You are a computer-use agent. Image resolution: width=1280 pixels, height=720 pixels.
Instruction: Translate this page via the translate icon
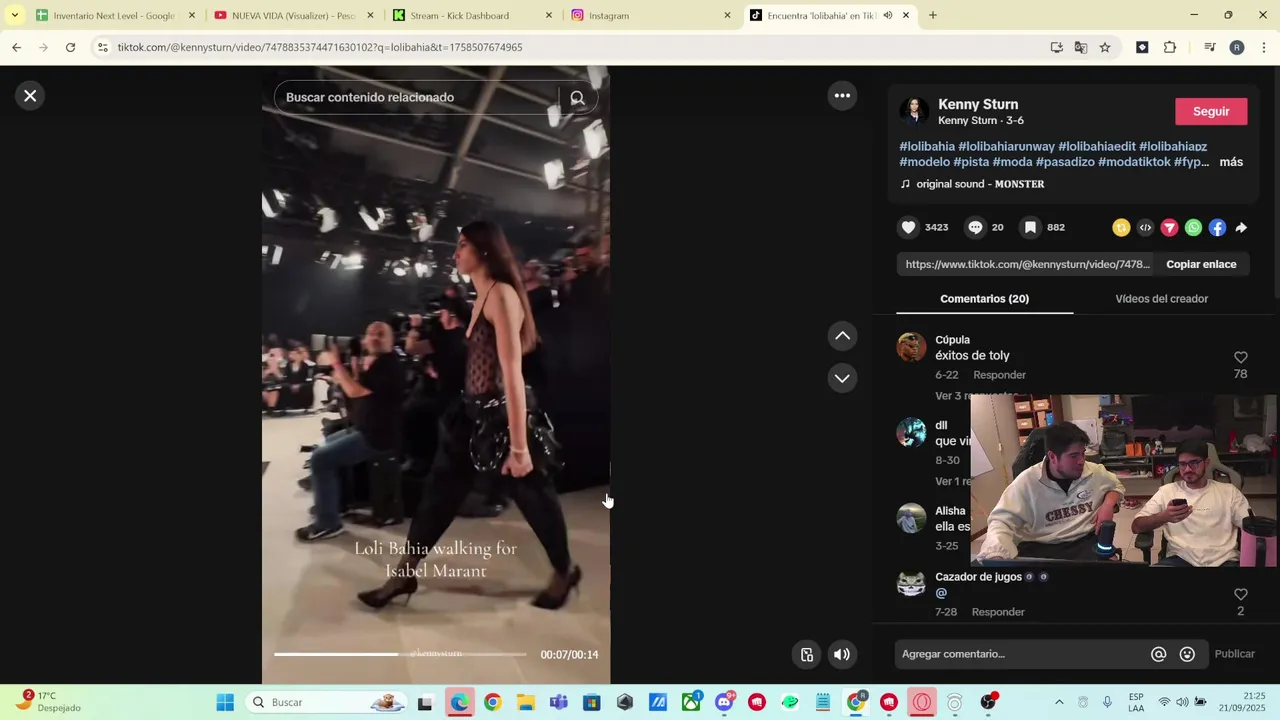[1081, 47]
